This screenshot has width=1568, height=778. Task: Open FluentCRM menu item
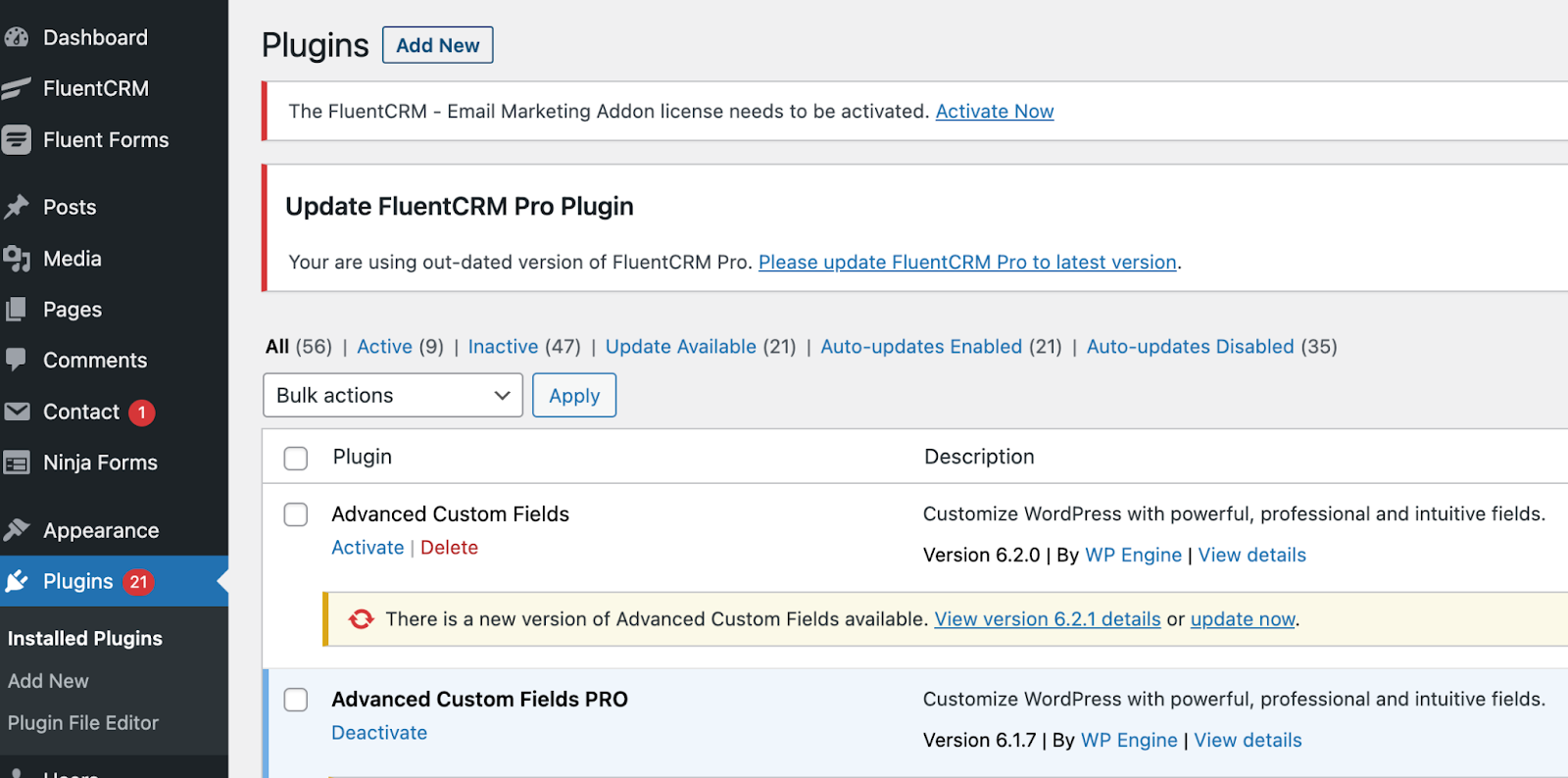tap(96, 88)
